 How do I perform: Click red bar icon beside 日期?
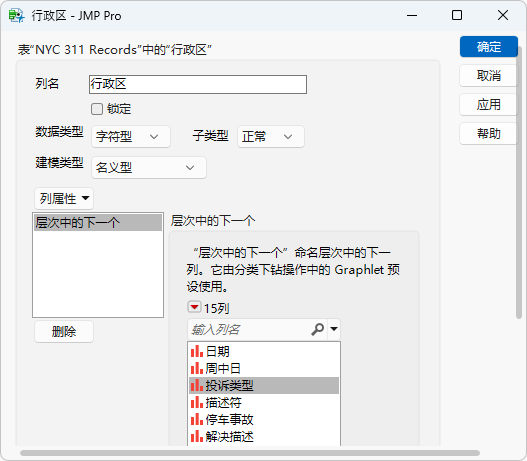(x=197, y=351)
